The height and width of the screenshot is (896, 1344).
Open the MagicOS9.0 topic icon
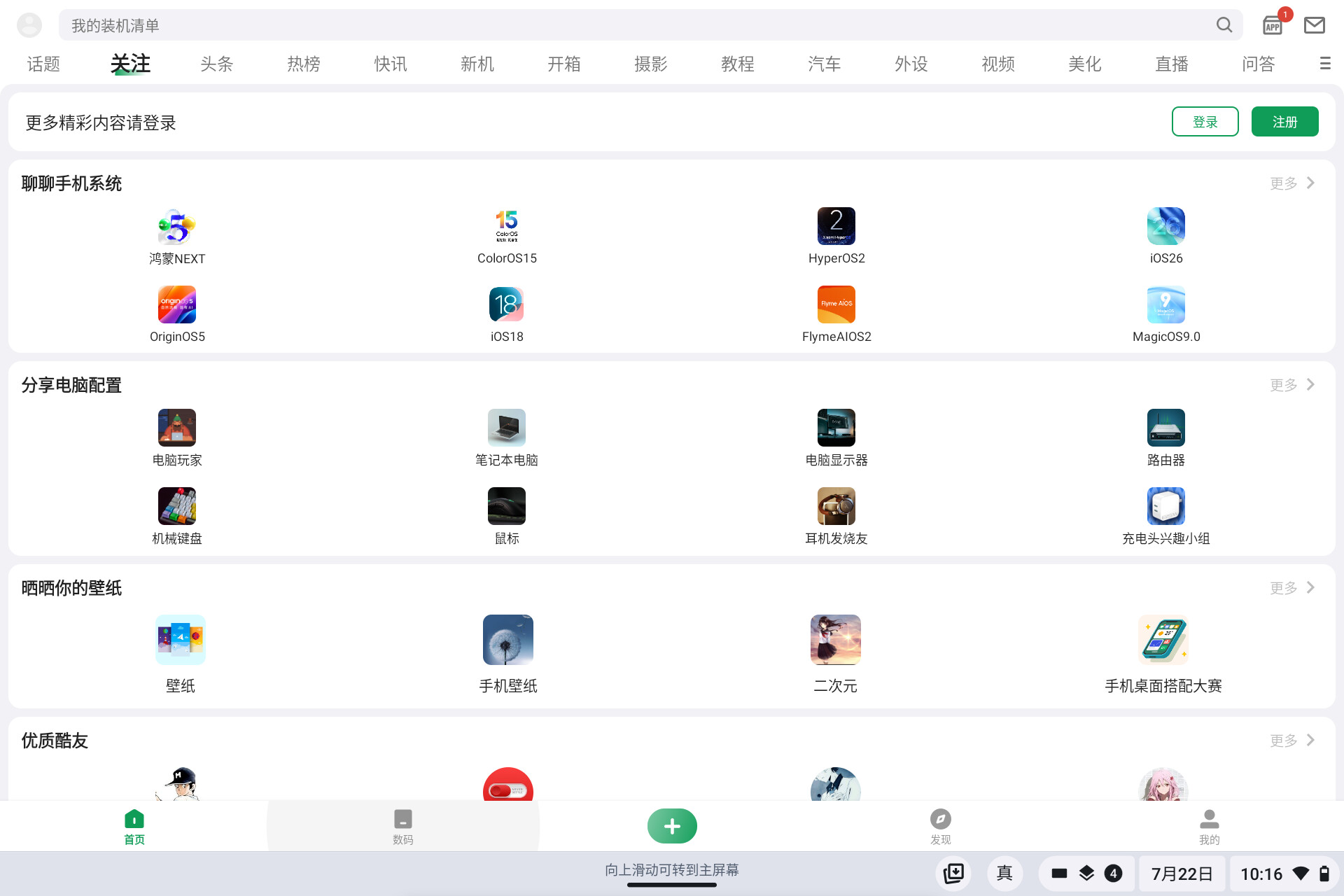click(x=1166, y=304)
